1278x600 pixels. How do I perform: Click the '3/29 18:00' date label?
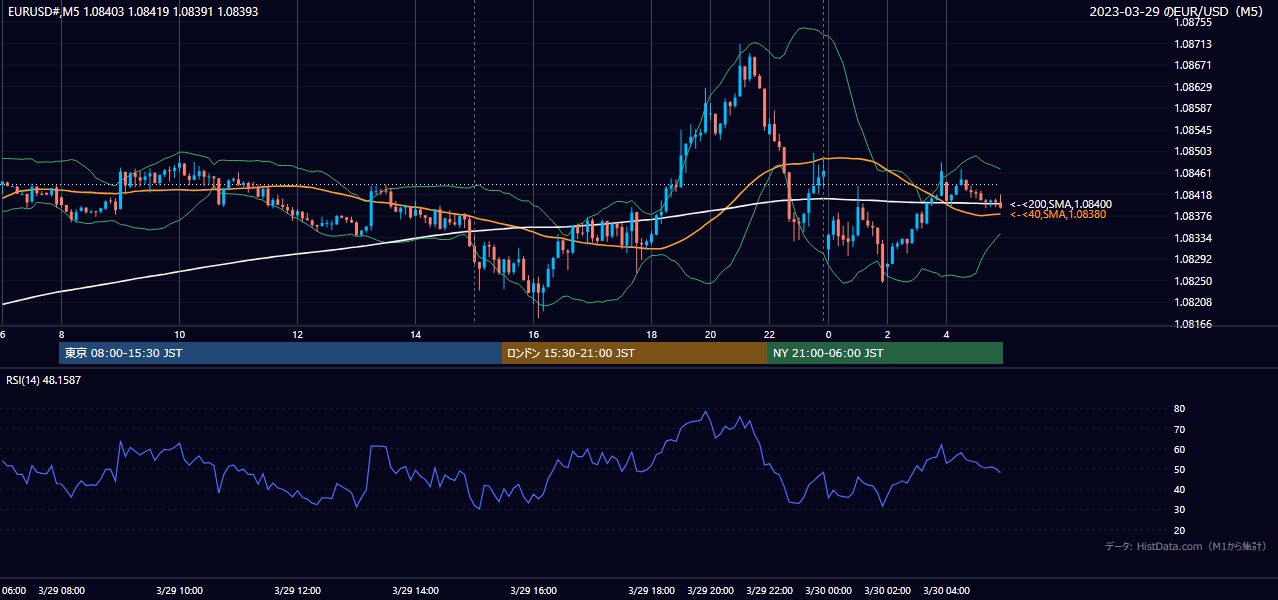coord(651,591)
